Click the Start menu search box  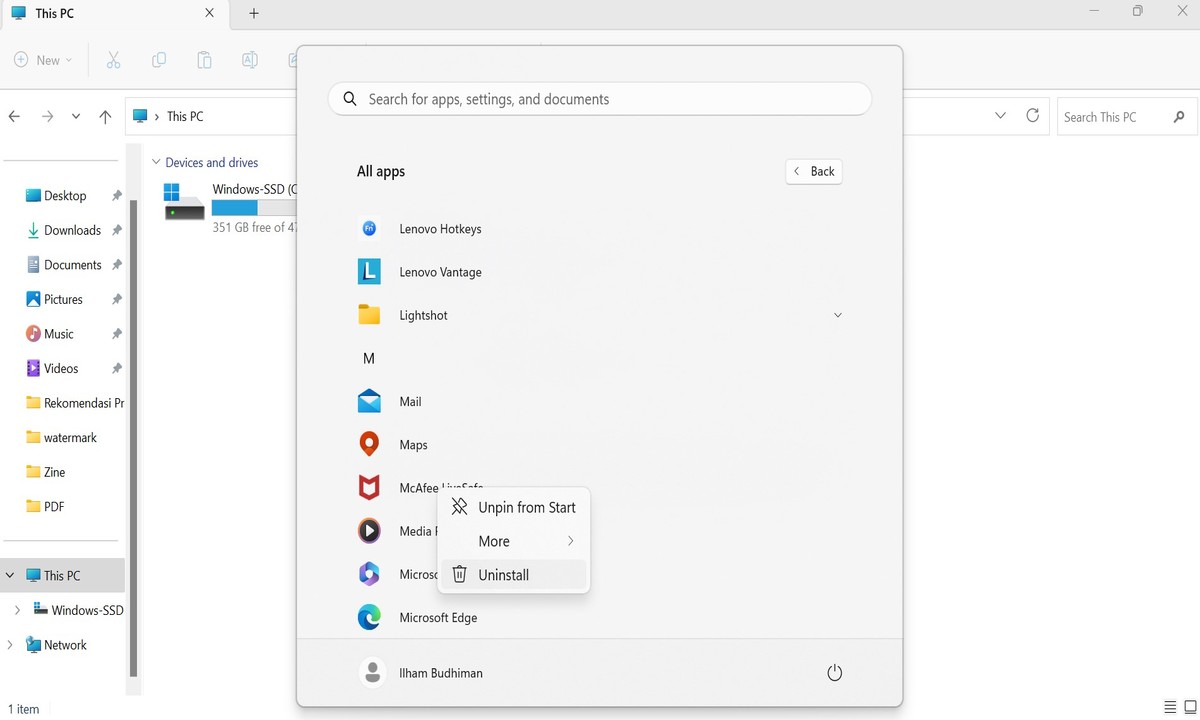coord(600,99)
